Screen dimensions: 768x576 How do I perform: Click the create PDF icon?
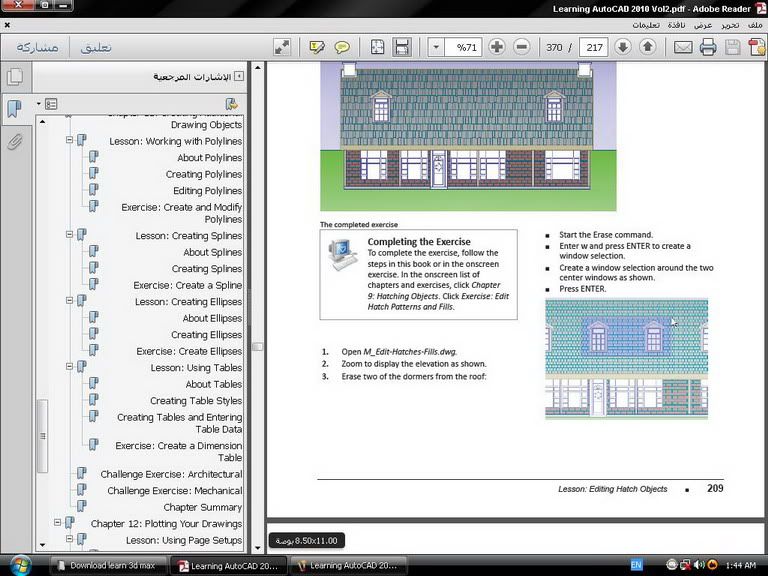757,48
